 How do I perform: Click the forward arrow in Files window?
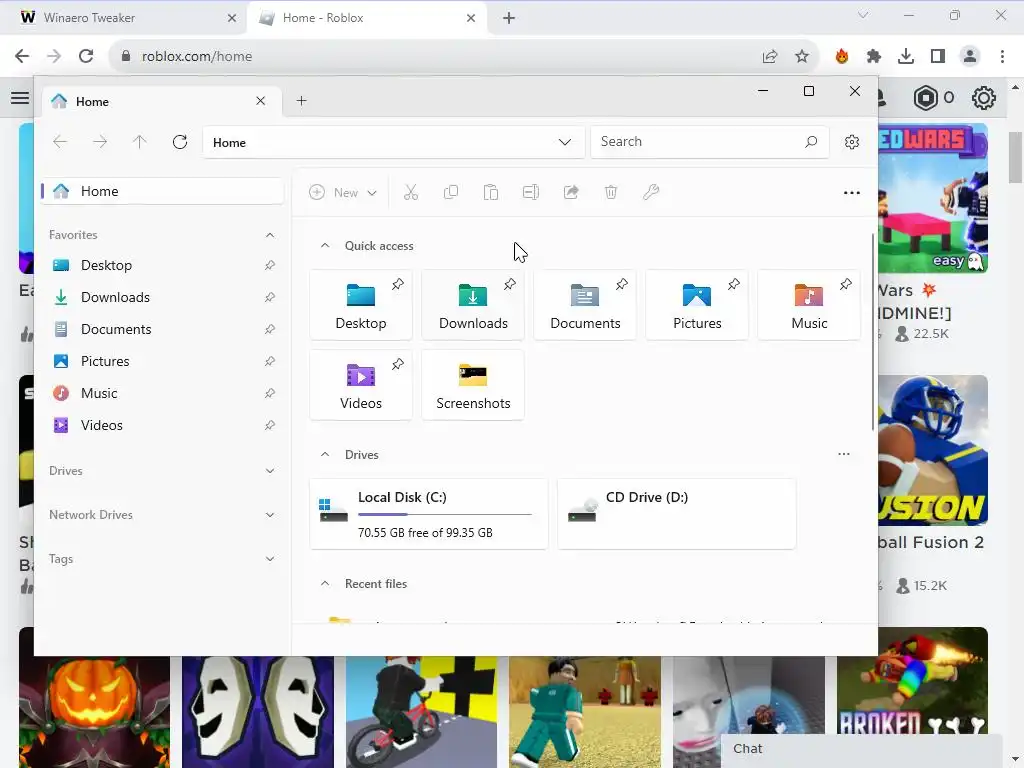100,142
